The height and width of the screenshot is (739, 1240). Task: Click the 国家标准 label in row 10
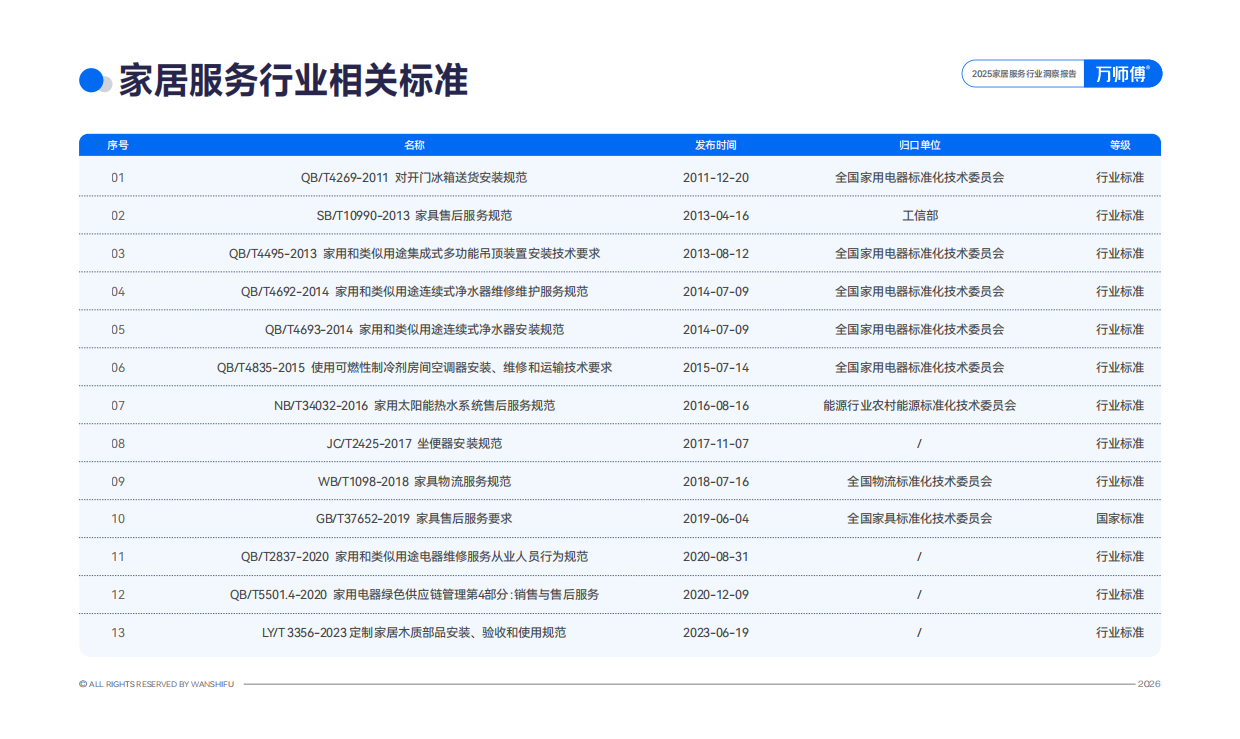point(1121,518)
